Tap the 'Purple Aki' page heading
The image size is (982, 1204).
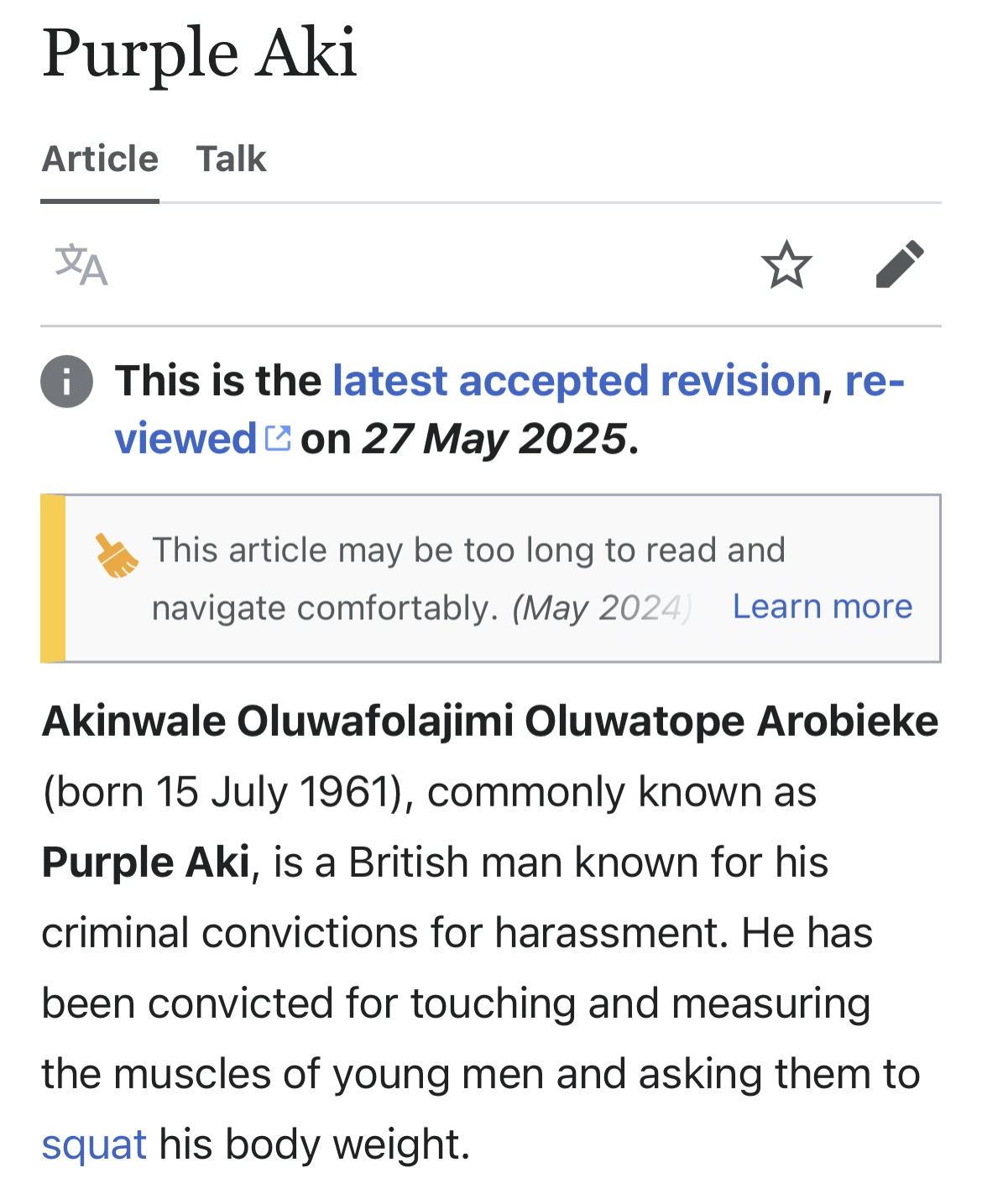(x=200, y=53)
